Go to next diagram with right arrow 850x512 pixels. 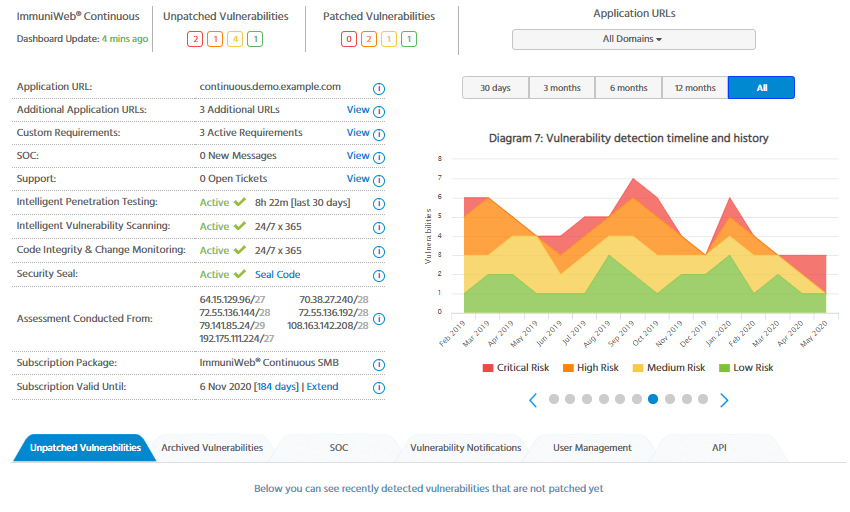click(x=724, y=400)
